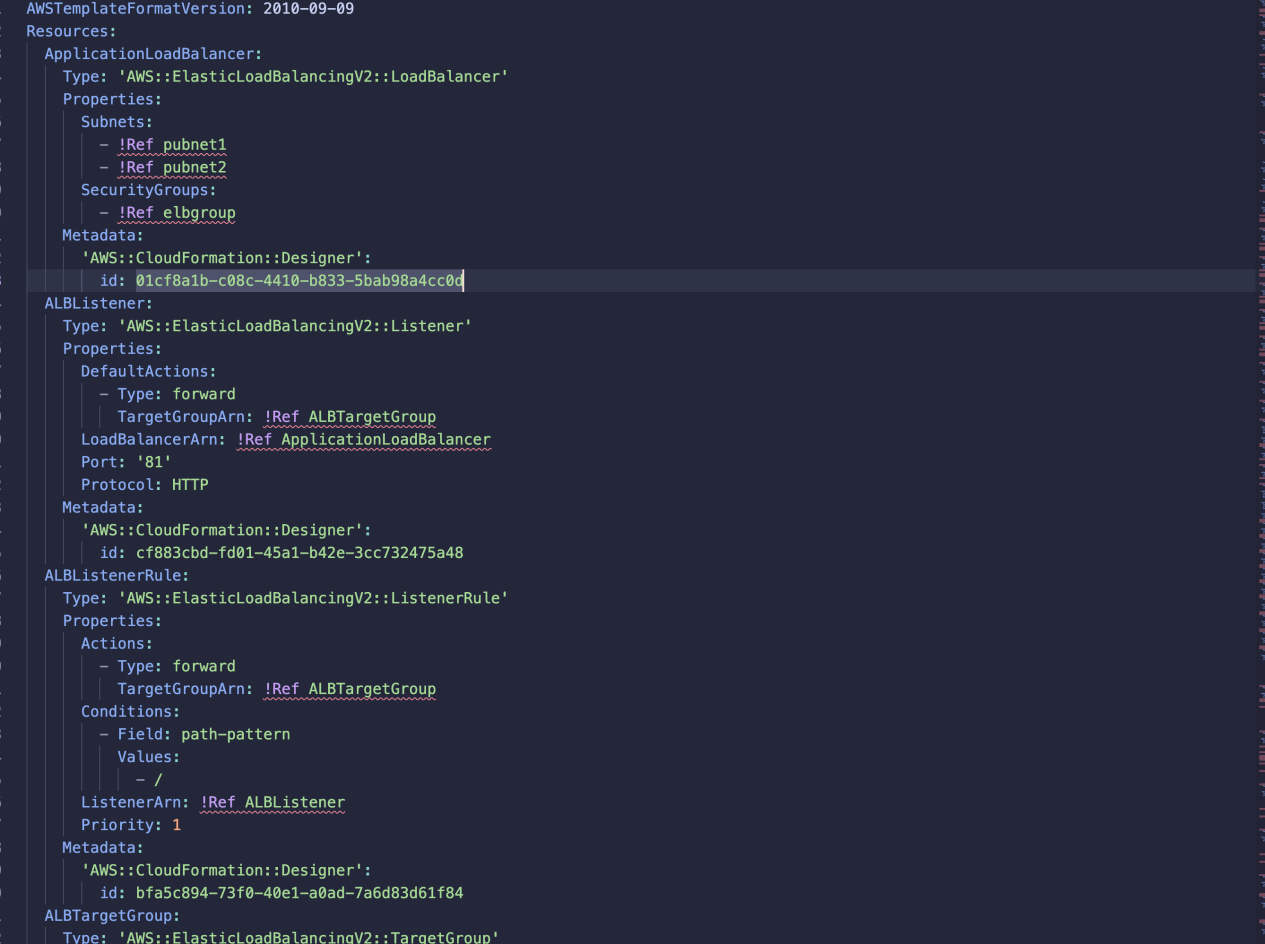This screenshot has height=944, width=1265.
Task: Click the Values: key
Action: pyautogui.click(x=149, y=757)
